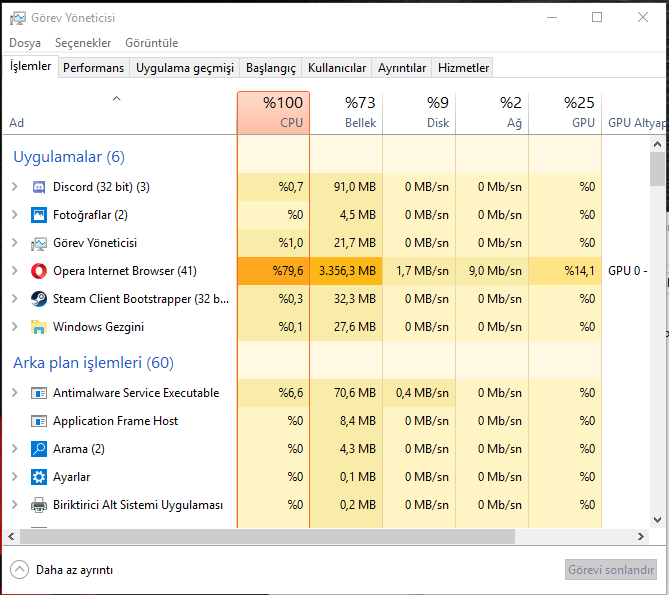Select the Application Frame Host row
669x595 pixels.
tap(115, 421)
